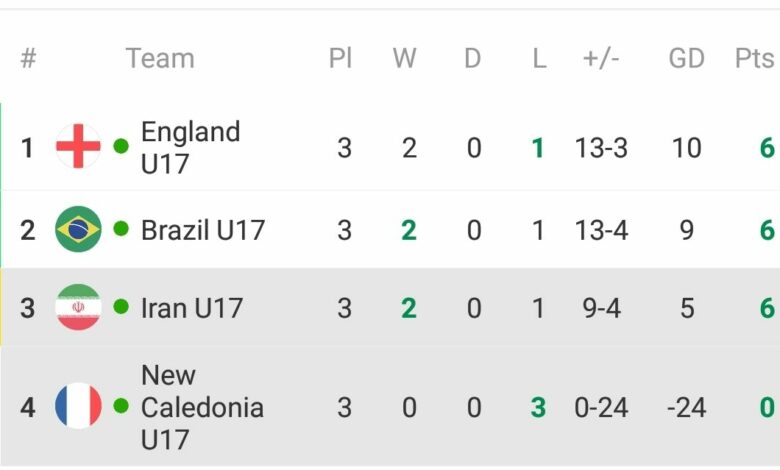Click New Caledonia's -24 goal difference
The width and height of the screenshot is (780, 470).
click(686, 408)
